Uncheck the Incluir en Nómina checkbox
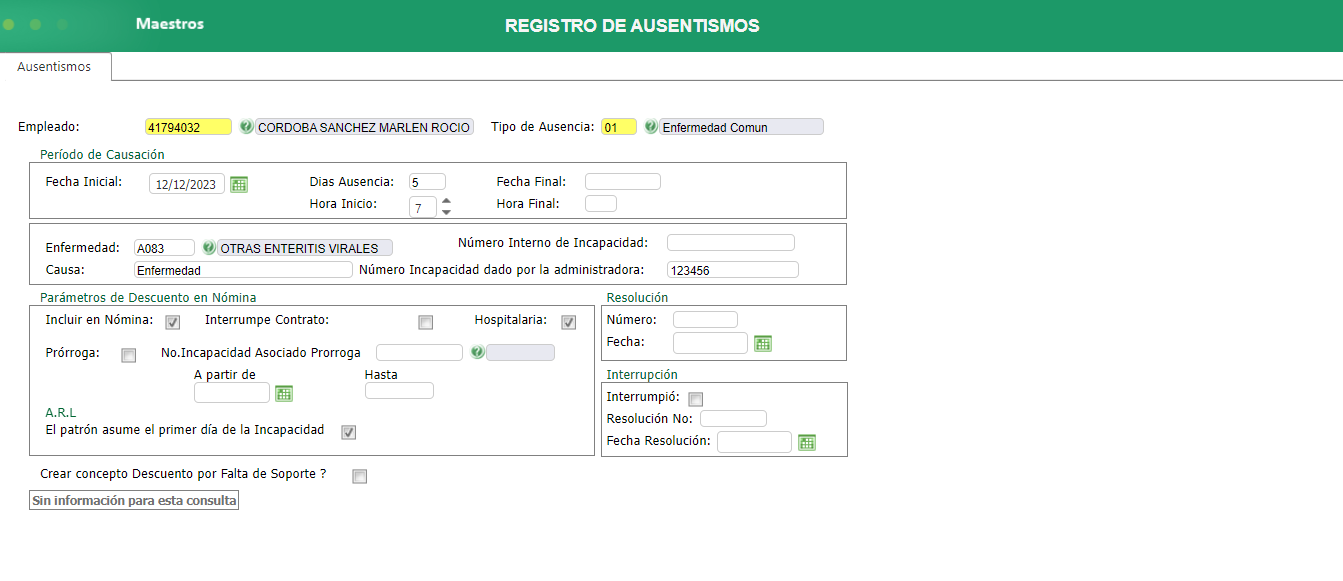Viewport: 1343px width, 581px height. tap(172, 322)
